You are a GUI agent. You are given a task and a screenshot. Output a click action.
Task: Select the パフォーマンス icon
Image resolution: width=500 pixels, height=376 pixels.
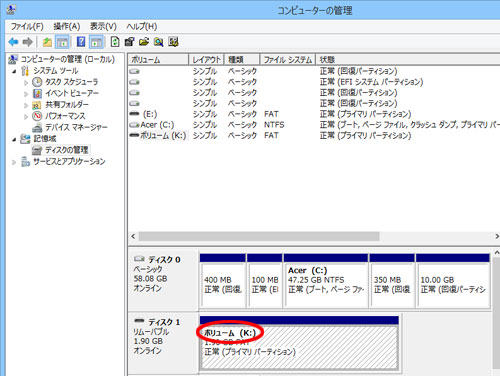[37, 116]
